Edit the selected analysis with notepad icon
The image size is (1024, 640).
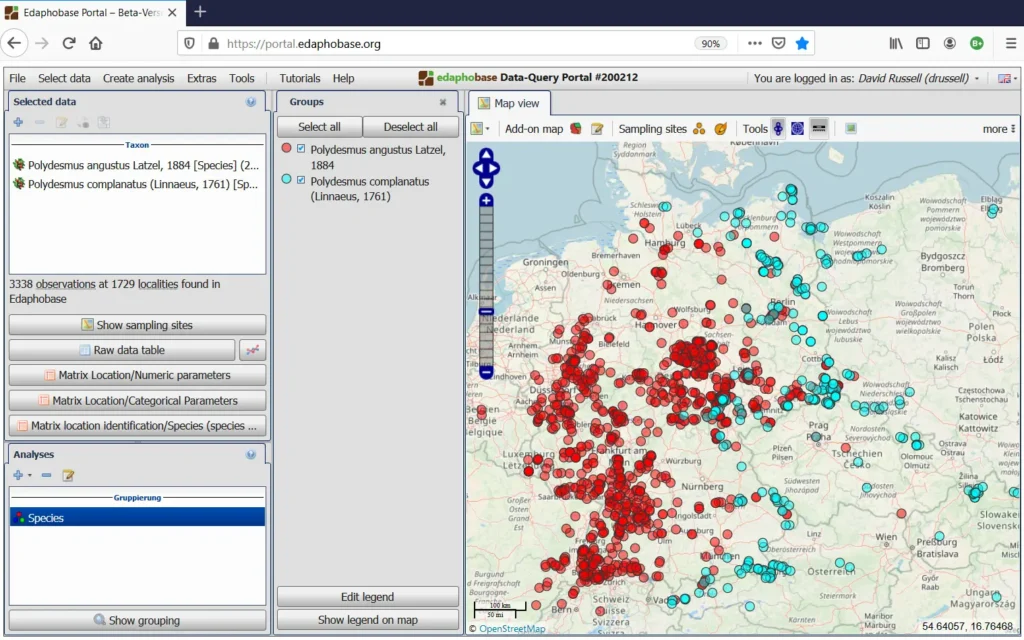68,475
